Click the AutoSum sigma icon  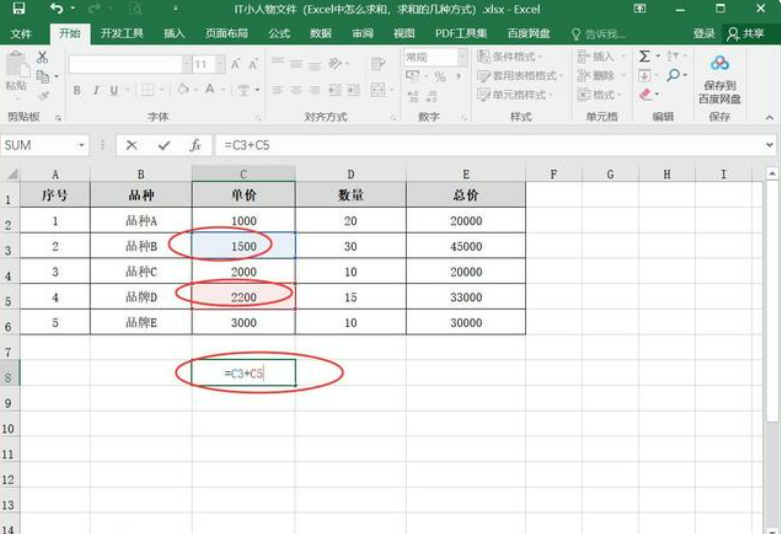(645, 56)
